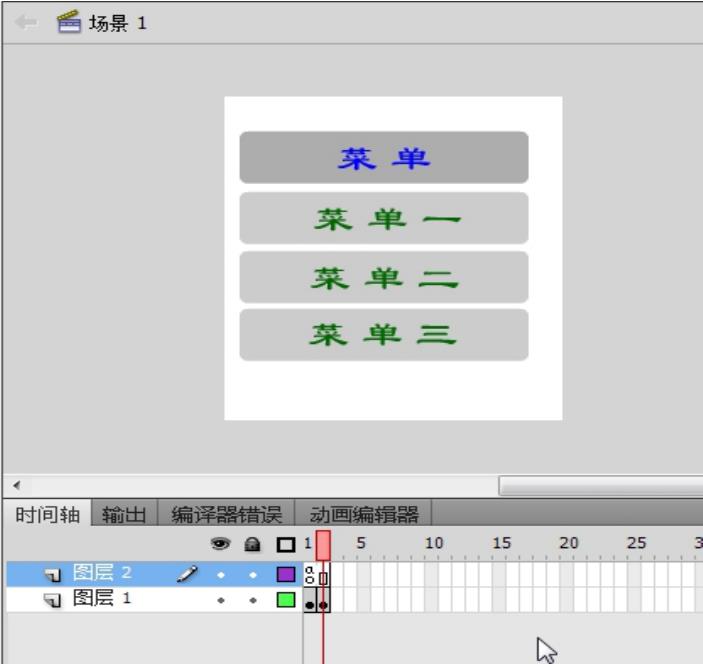Show all layers as outlines via the square icon
703x664 pixels.
286,545
